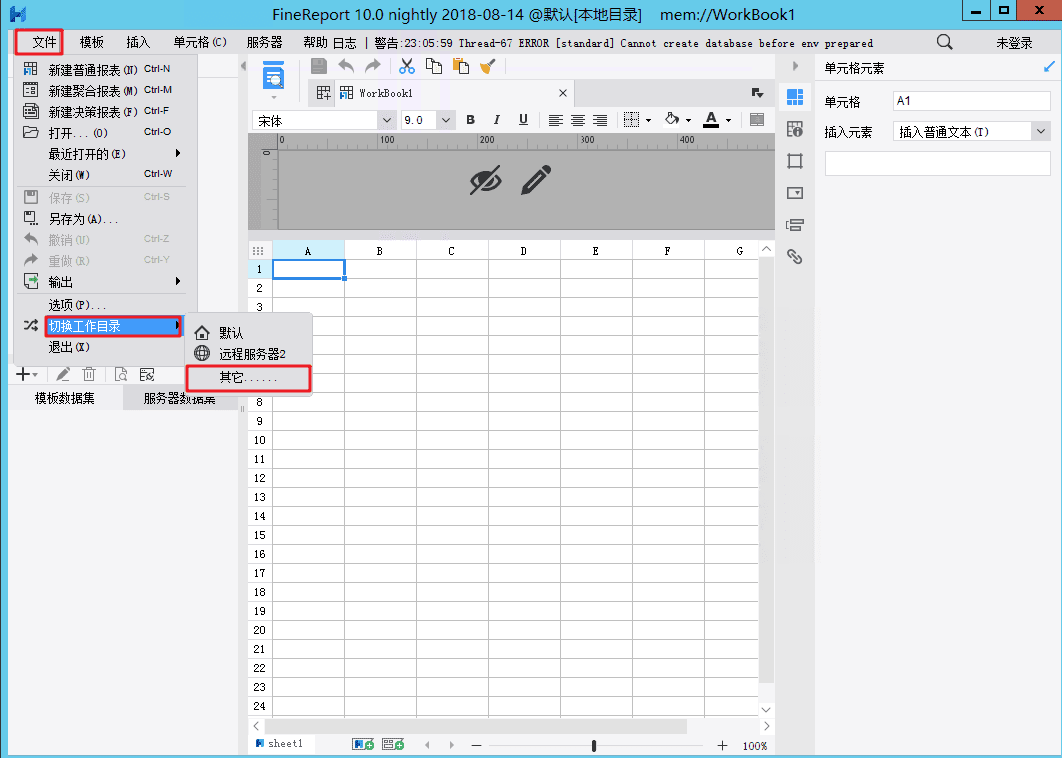1062x758 pixels.
Task: Click the cut scissors icon
Action: pyautogui.click(x=406, y=66)
